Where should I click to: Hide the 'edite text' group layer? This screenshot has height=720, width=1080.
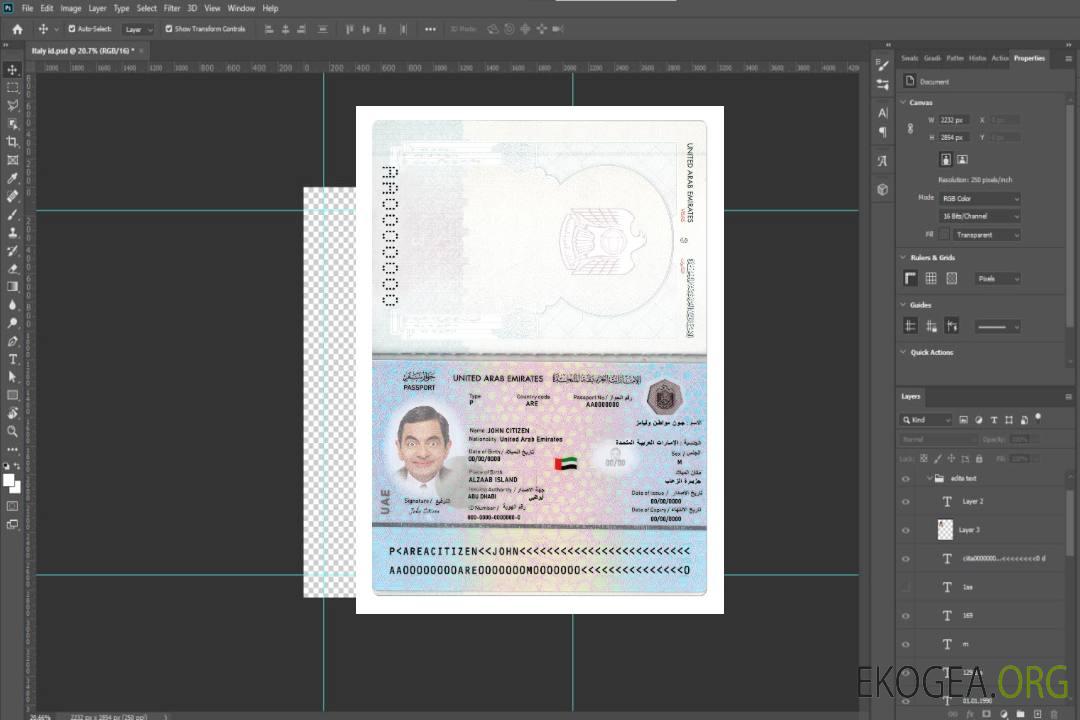[x=906, y=479]
